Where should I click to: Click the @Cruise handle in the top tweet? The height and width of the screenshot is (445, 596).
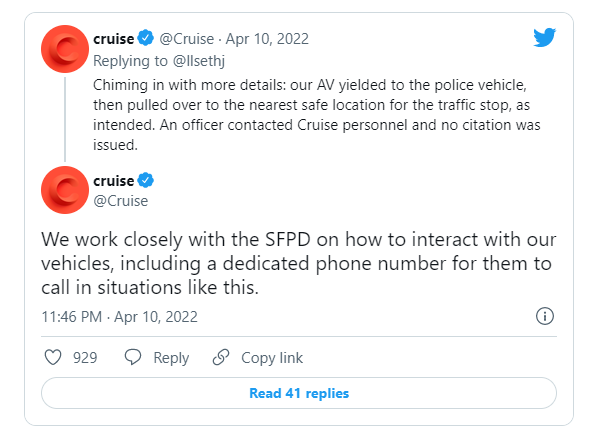(x=187, y=39)
